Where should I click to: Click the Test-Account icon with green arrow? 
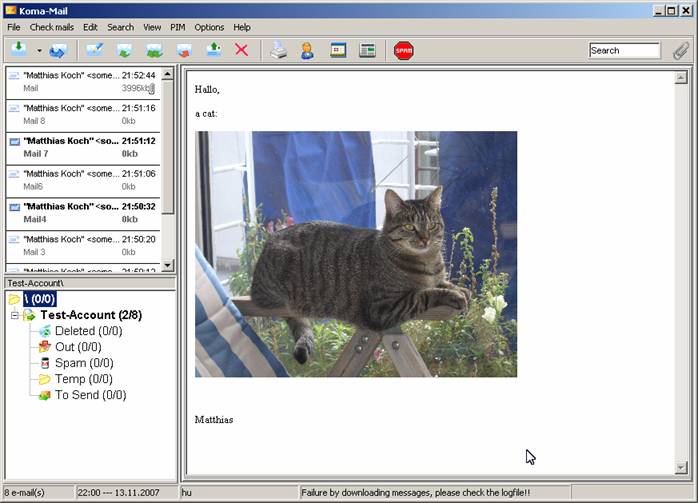point(29,315)
